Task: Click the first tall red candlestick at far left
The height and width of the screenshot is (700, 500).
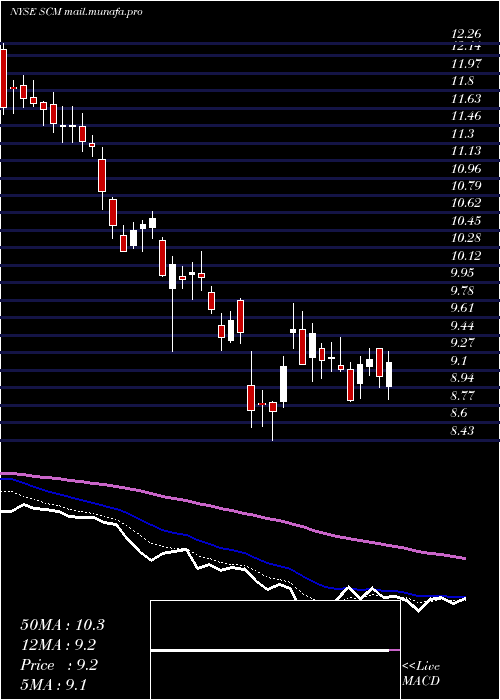Action: pyautogui.click(x=3, y=79)
